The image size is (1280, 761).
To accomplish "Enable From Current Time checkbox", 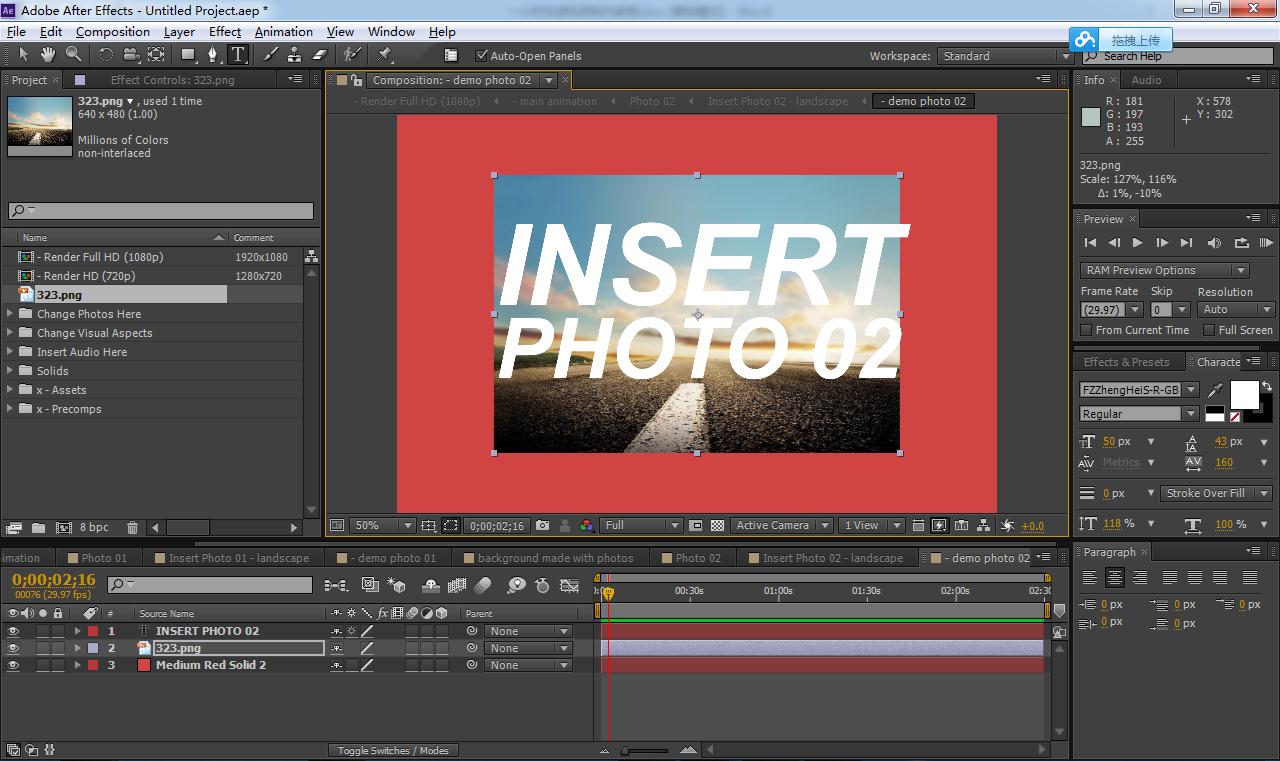I will click(1087, 330).
